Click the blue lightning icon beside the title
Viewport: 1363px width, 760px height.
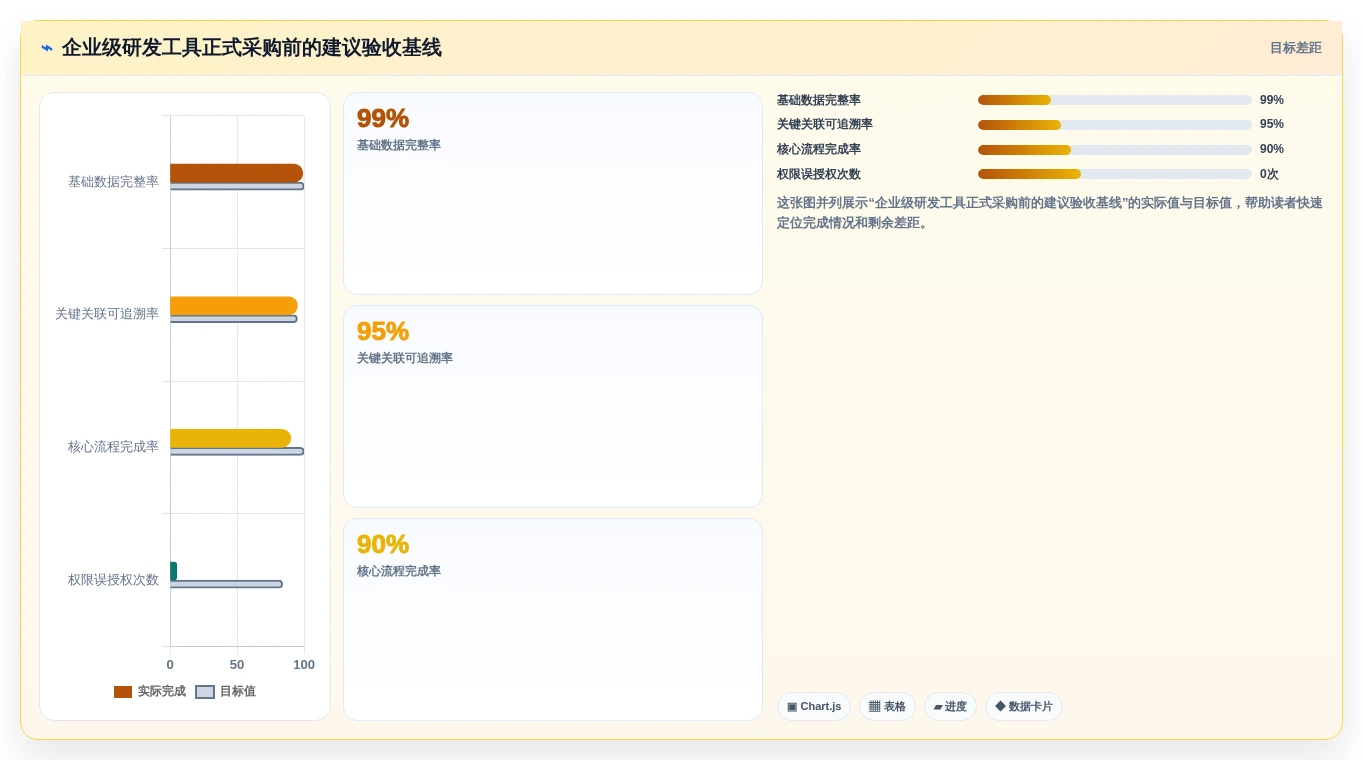47,48
